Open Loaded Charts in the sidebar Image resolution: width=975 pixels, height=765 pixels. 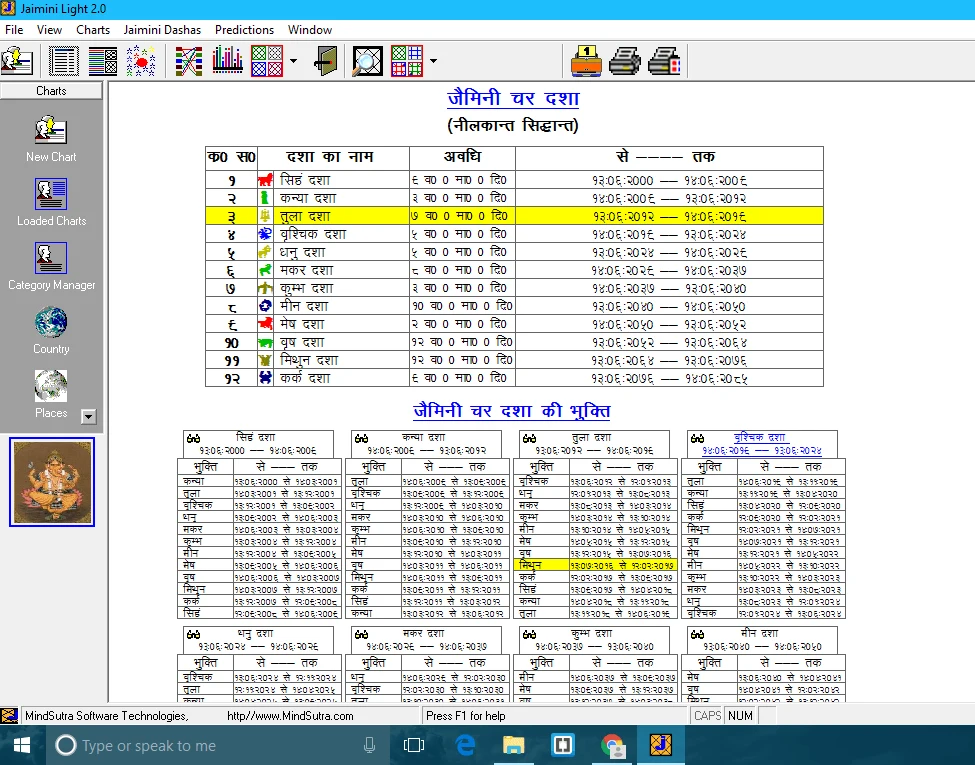pos(51,202)
